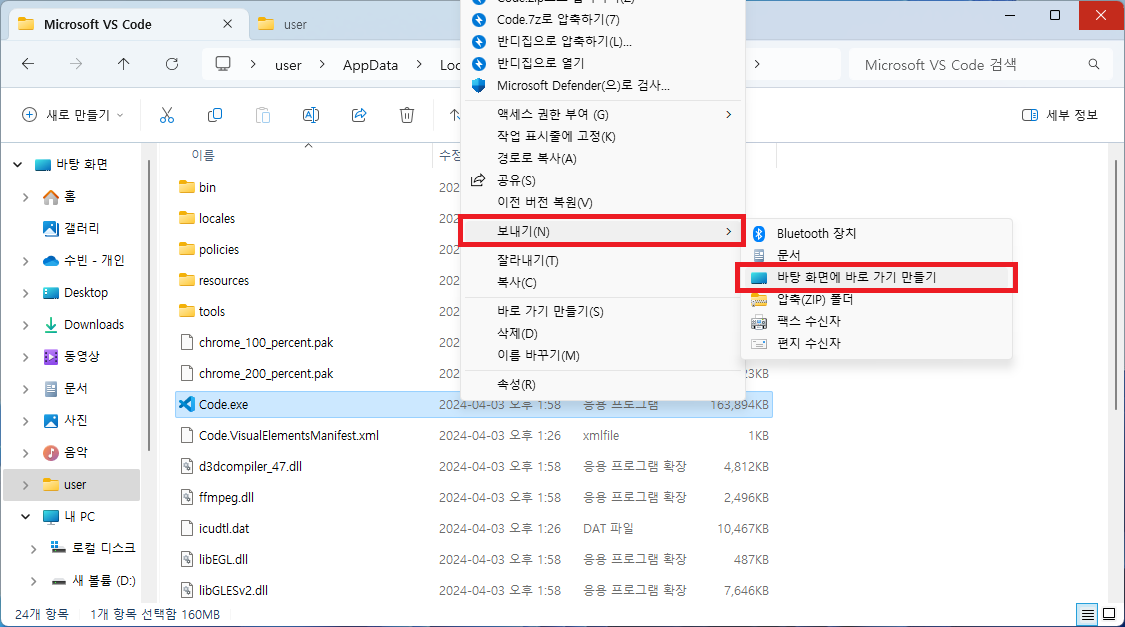This screenshot has height=627, width=1125.
Task: Expand the Downloads tree node
Action: 26,325
